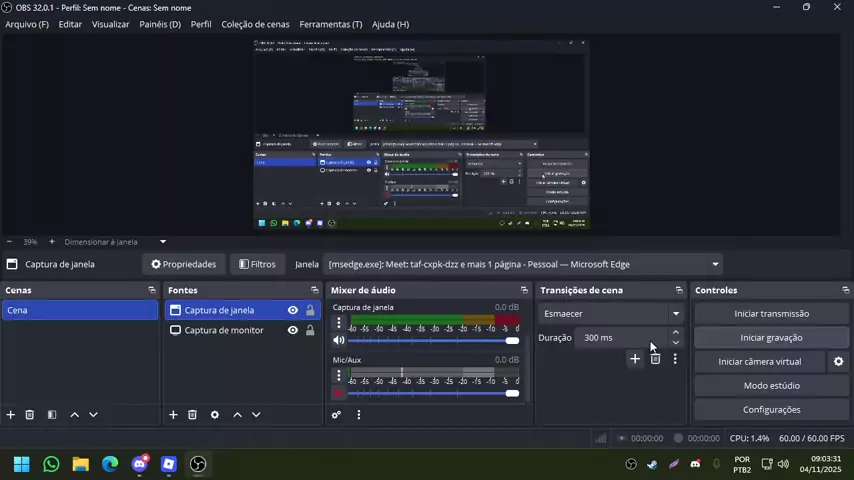Open the Filtros button for source
The height and width of the screenshot is (480, 854).
(257, 265)
